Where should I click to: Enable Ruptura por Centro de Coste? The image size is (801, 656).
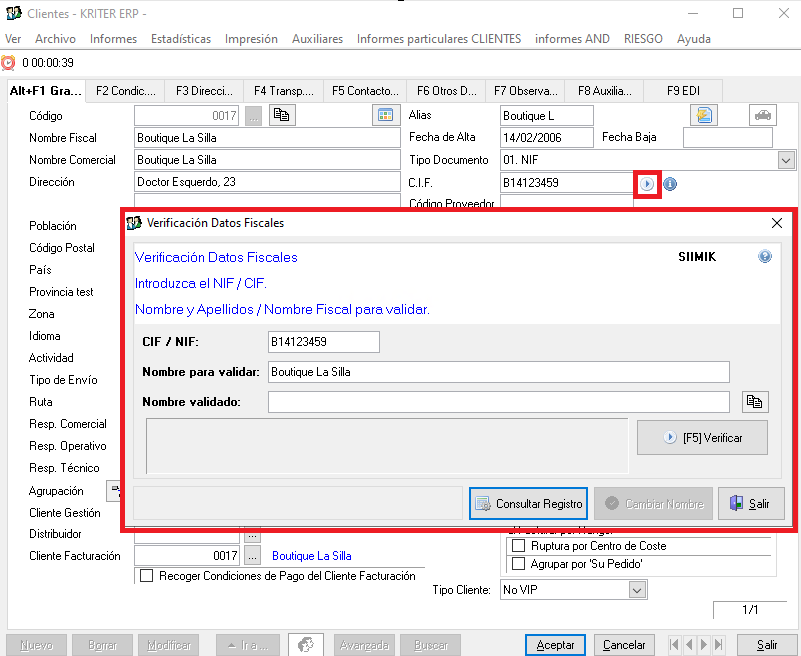coord(518,546)
